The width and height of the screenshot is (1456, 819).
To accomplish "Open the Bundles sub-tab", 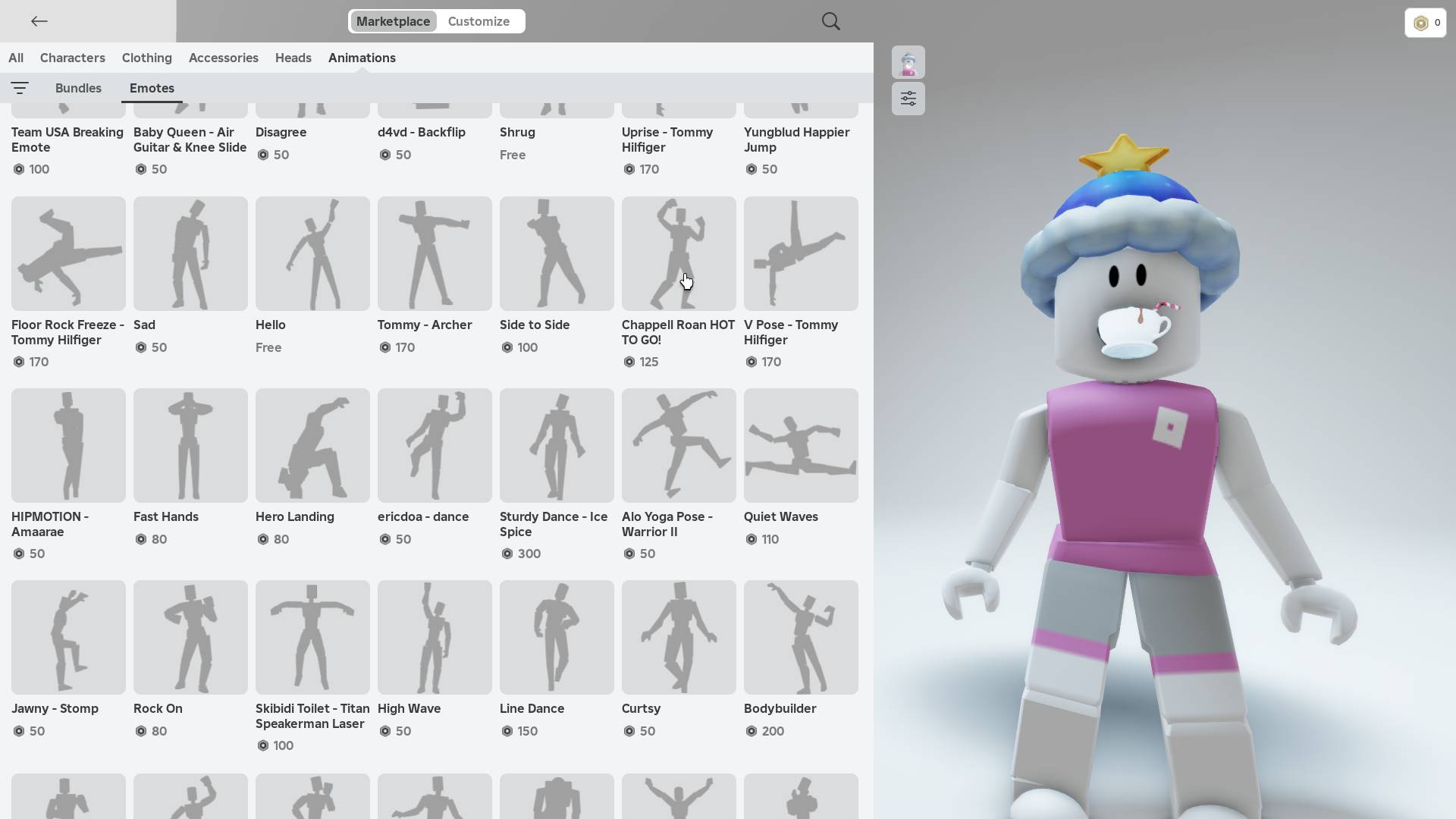I will click(78, 88).
